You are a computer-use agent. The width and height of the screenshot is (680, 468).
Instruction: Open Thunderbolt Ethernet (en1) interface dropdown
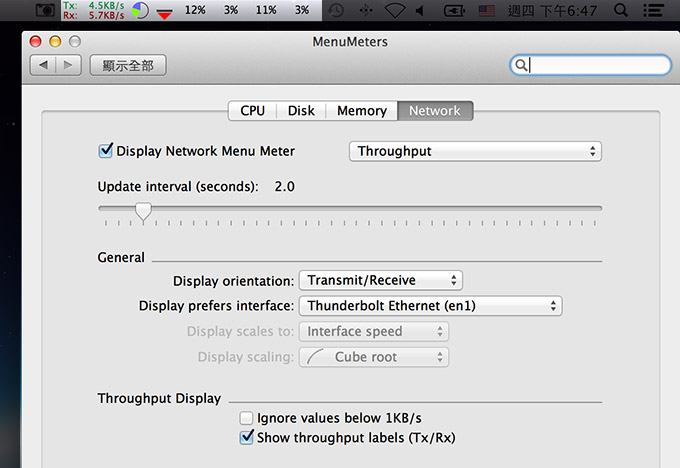[x=431, y=306]
